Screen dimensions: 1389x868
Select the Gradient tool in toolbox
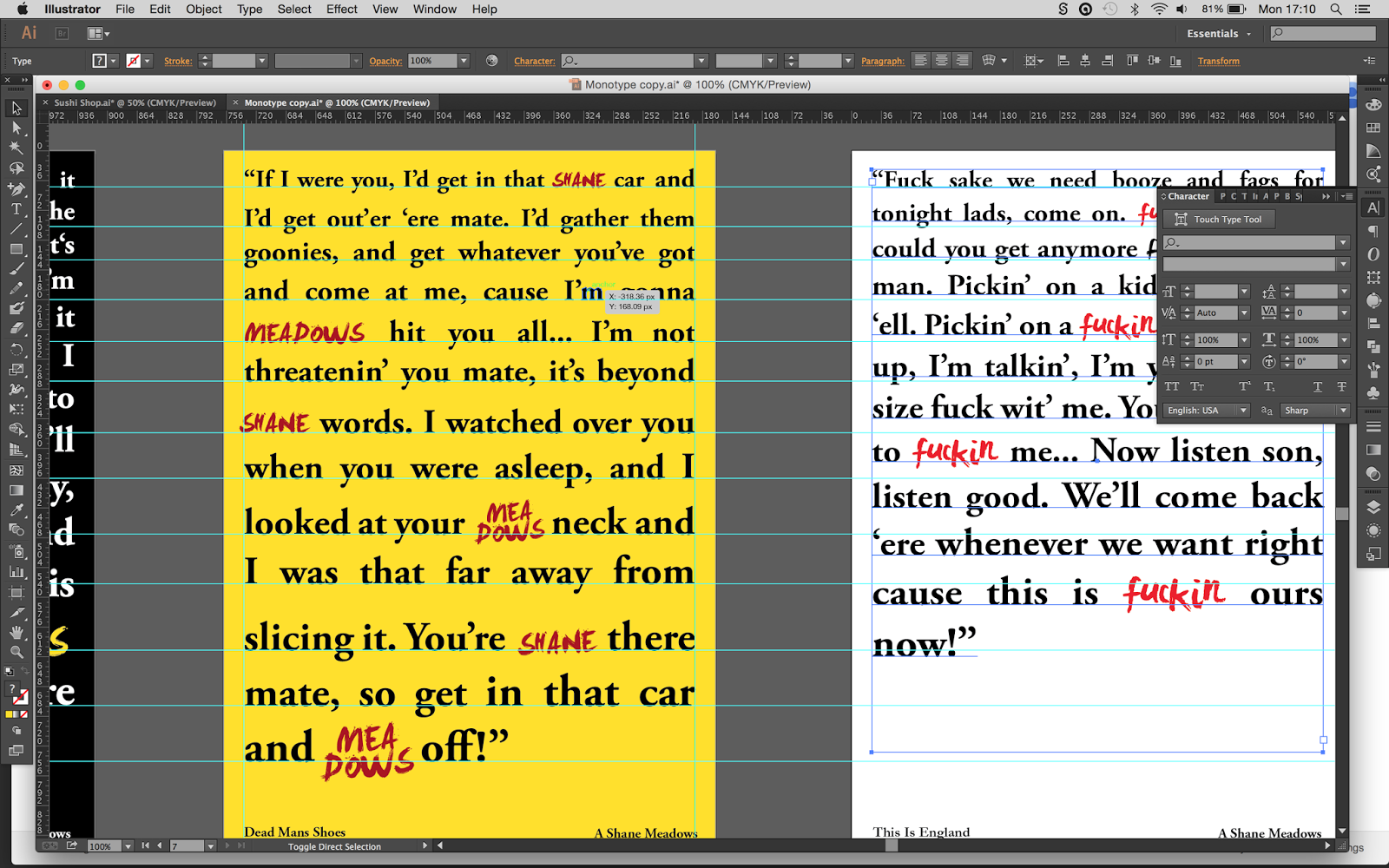pyautogui.click(x=16, y=490)
